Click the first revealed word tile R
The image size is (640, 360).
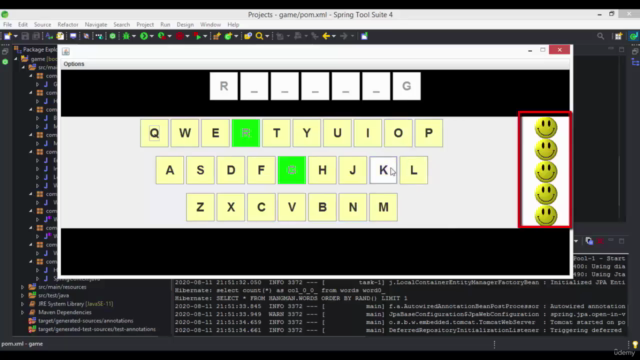click(x=224, y=86)
